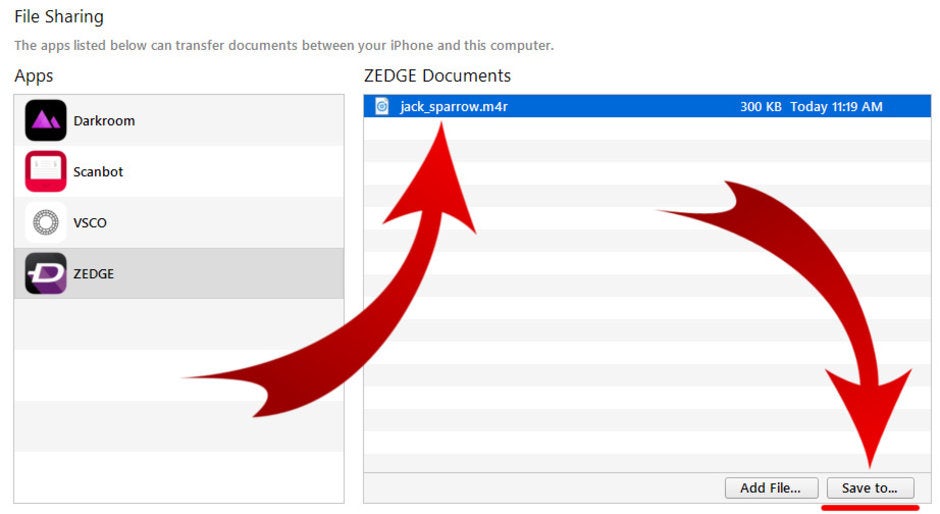The height and width of the screenshot is (514, 940).
Task: Choose Scanbot in the Apps list
Action: coord(179,171)
